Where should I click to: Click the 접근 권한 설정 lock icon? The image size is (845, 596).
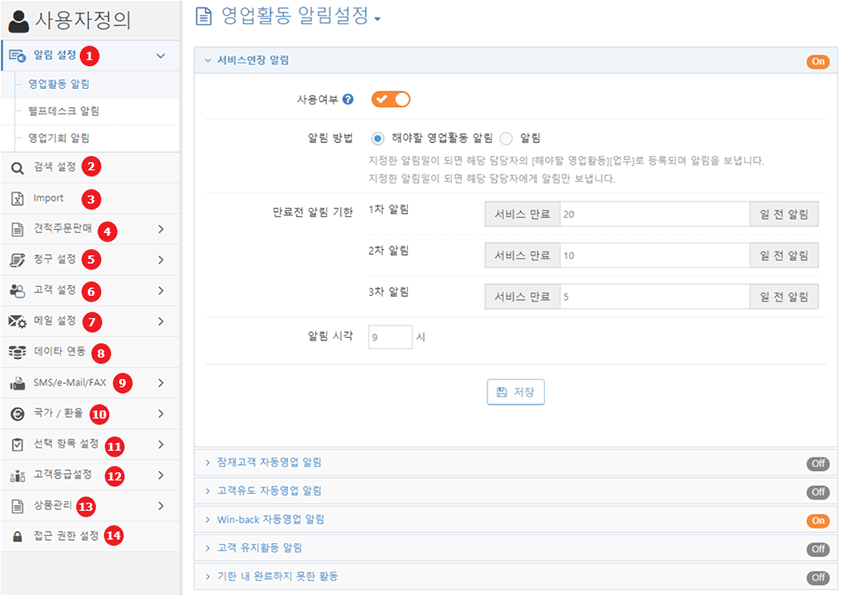[17, 537]
